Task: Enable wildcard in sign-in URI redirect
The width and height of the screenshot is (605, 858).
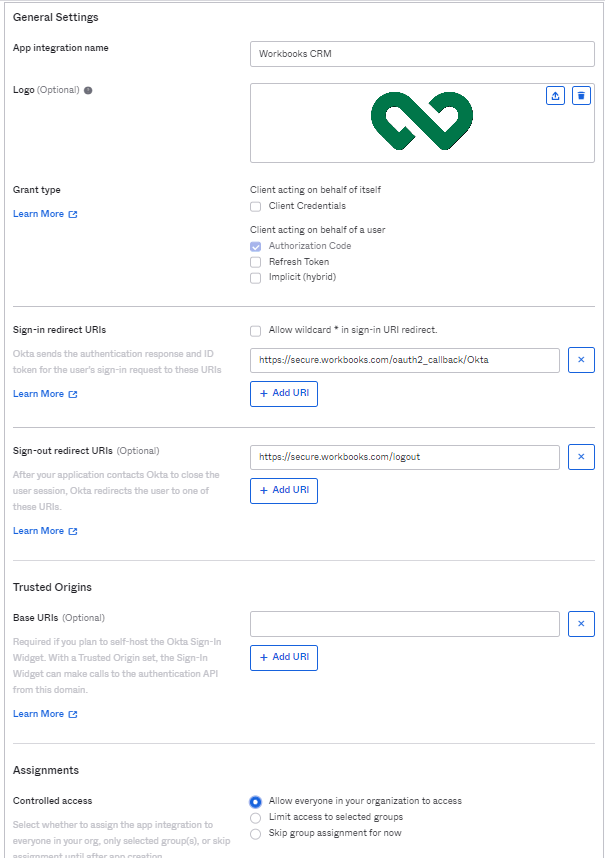Action: point(256,330)
